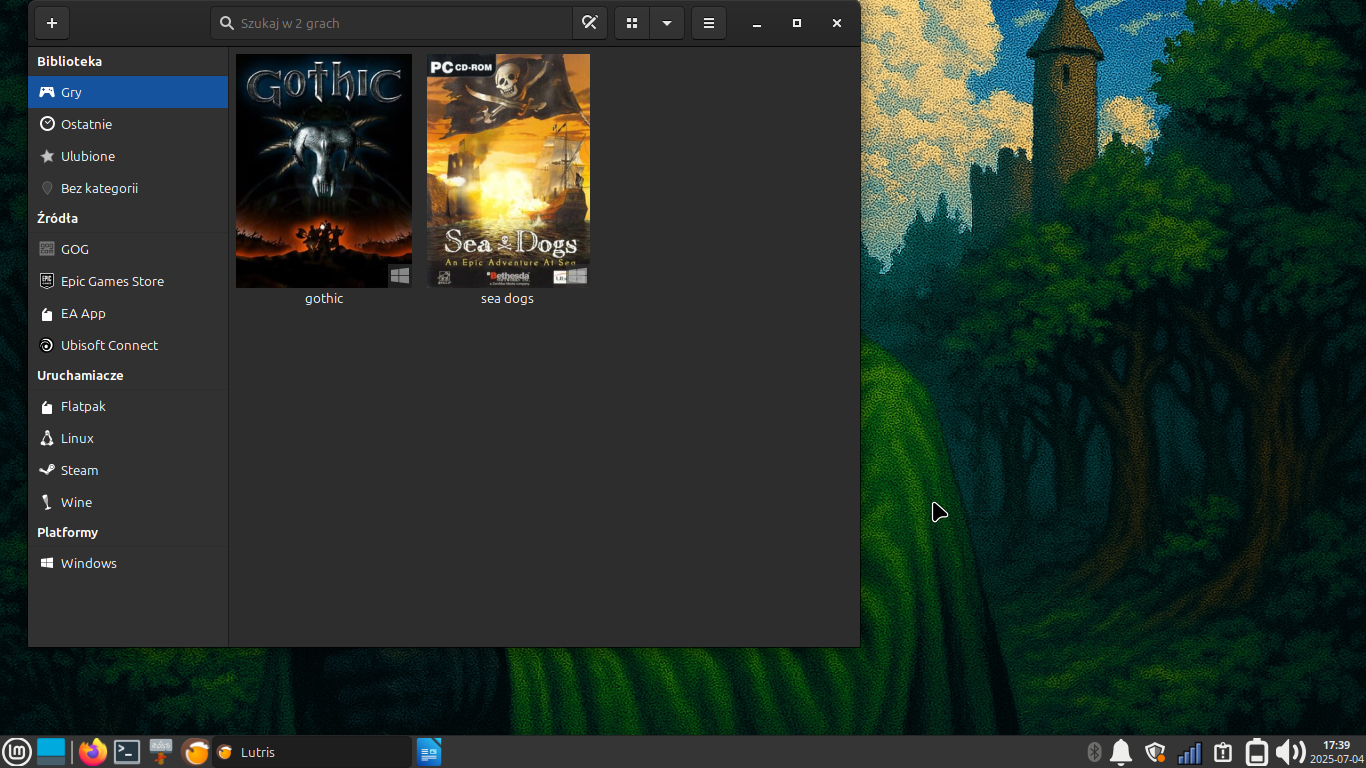Select the Bez kategorii filter

(128, 188)
